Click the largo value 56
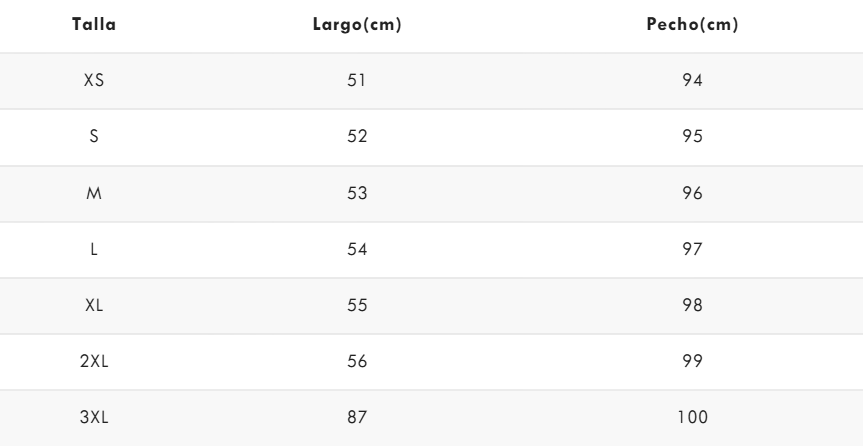This screenshot has width=863, height=446. [357, 361]
